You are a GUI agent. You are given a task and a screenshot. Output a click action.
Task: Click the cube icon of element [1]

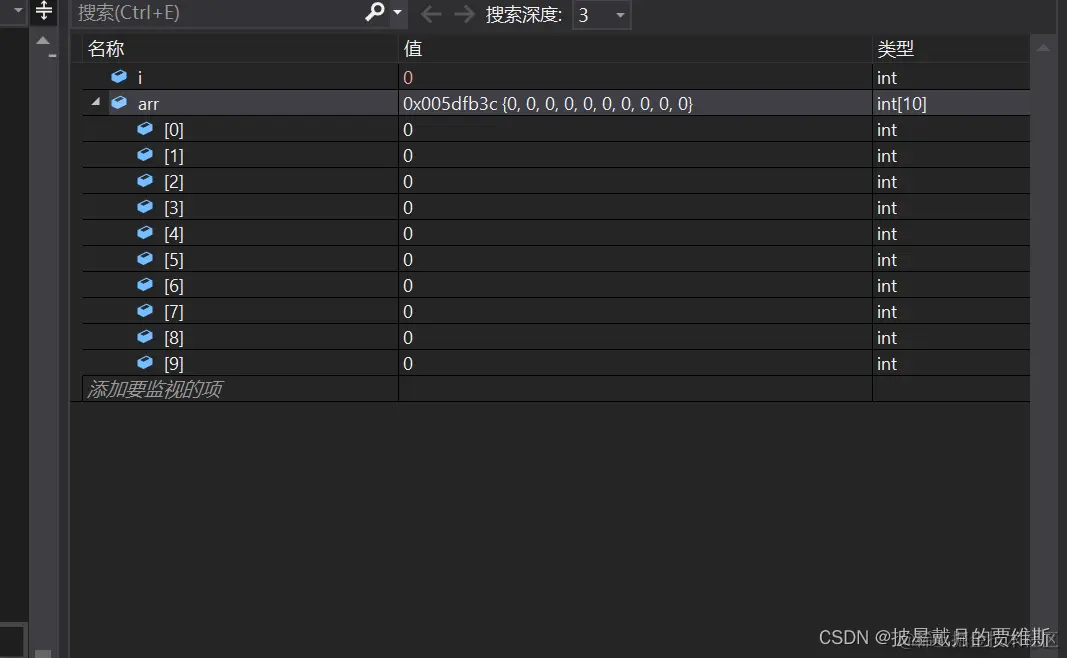point(145,154)
